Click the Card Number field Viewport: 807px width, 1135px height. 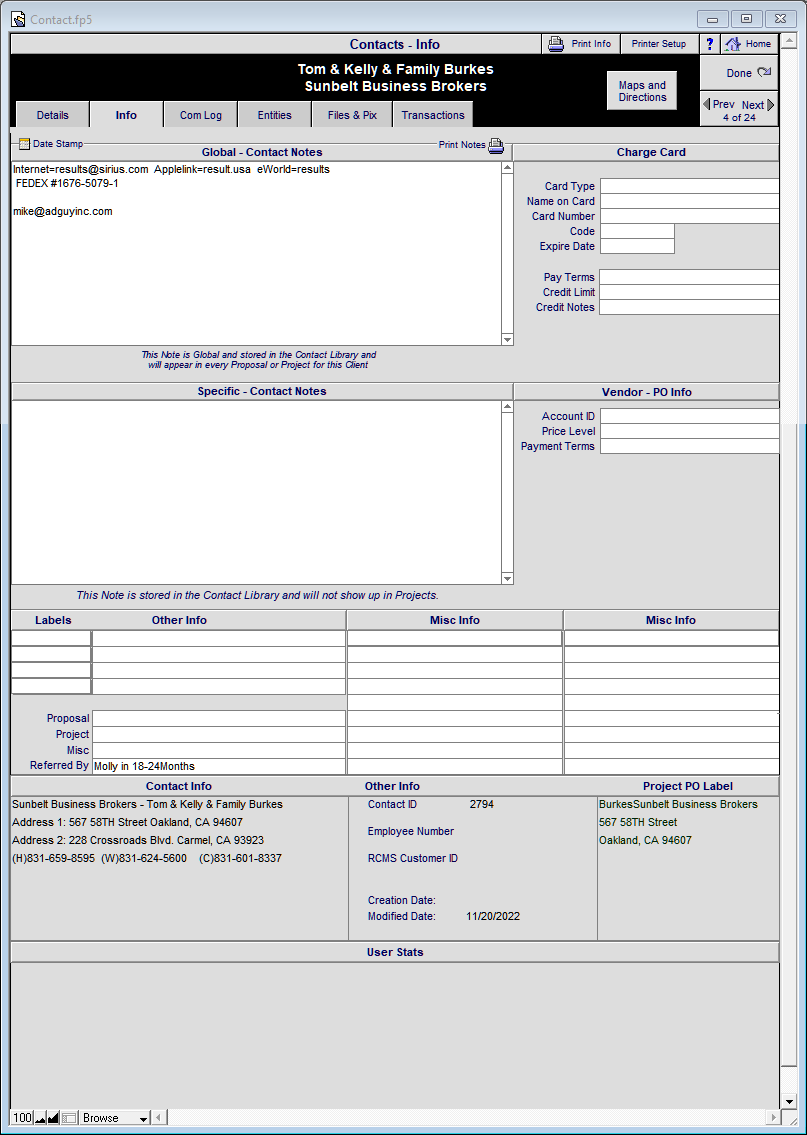[x=689, y=216]
